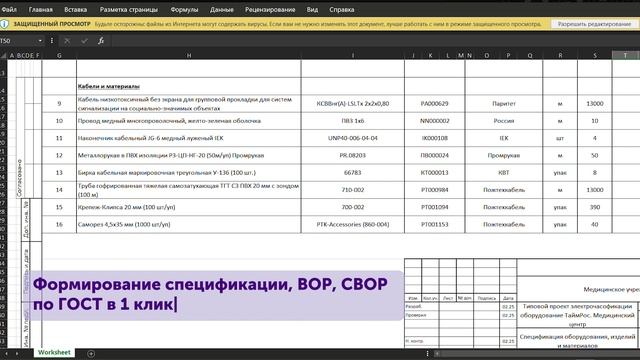Switch to the Главная ribbon tab
This screenshot has height=360, width=640.
41,9
